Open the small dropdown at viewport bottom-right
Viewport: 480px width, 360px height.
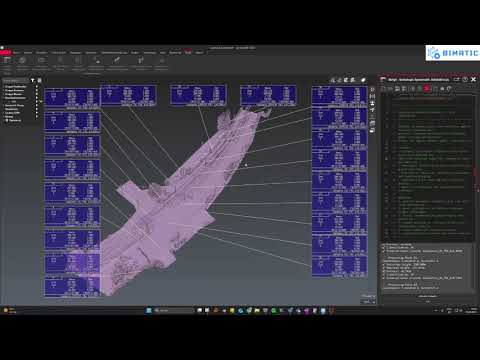tap(368, 302)
